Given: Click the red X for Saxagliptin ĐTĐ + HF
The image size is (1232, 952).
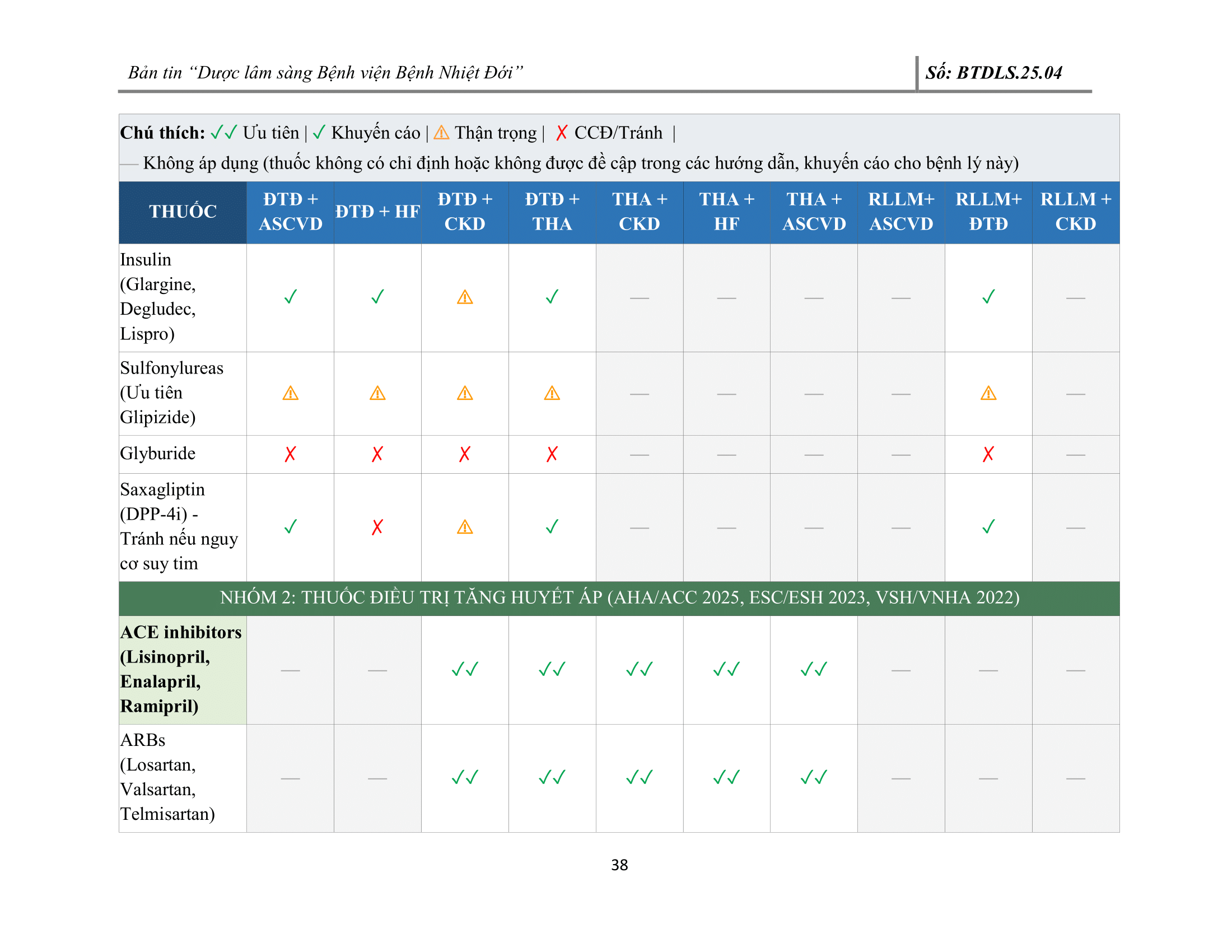Looking at the screenshot, I should pyautogui.click(x=377, y=527).
